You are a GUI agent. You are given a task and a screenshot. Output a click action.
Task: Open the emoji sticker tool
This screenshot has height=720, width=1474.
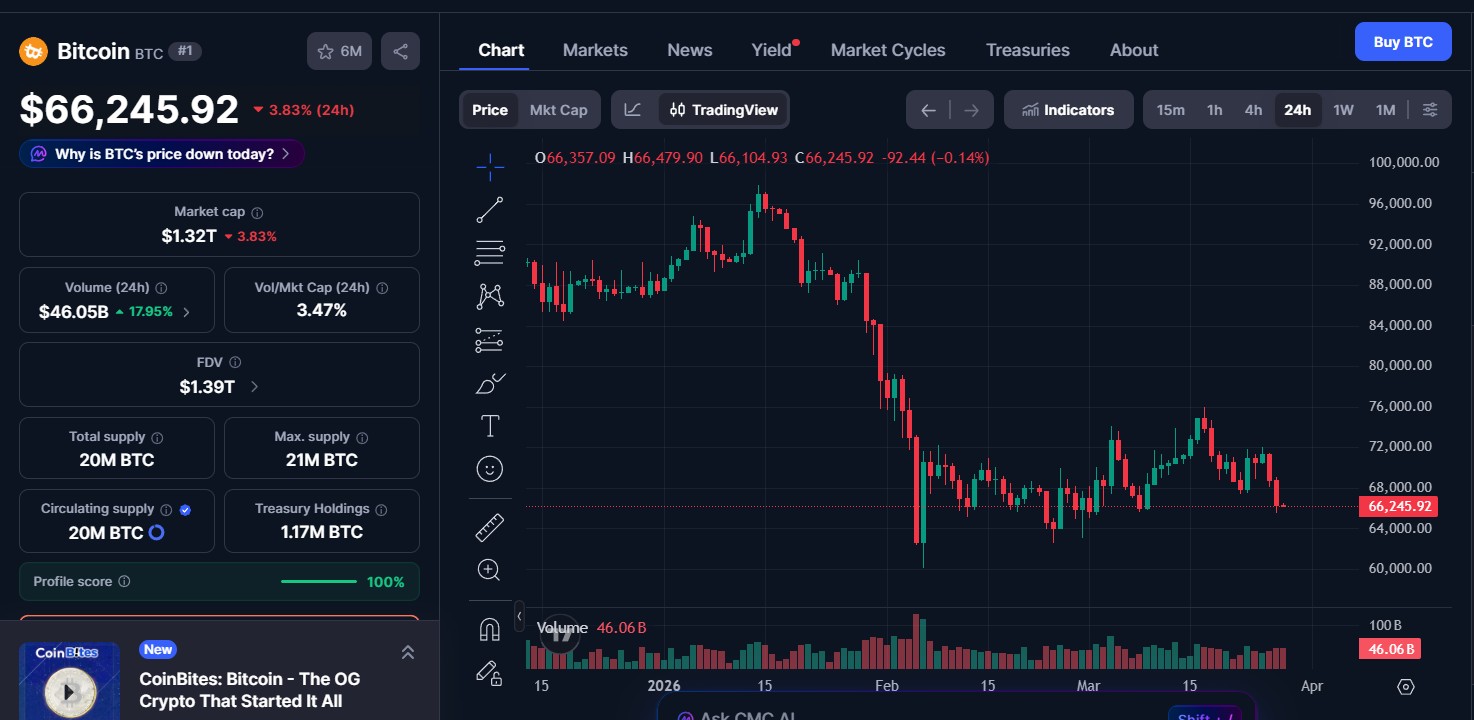click(x=489, y=468)
